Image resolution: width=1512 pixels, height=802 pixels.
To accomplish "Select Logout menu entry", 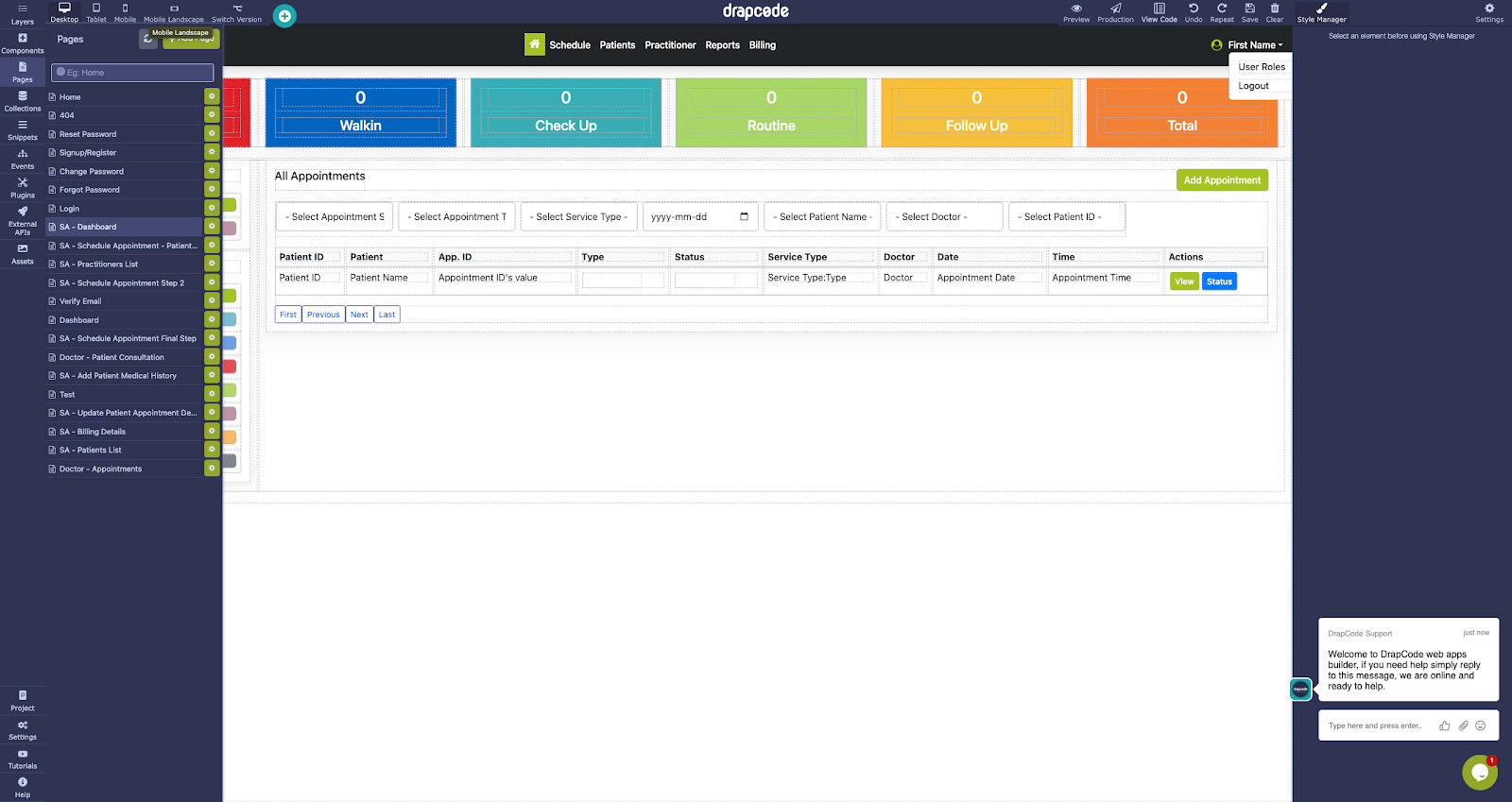I will click(x=1253, y=86).
